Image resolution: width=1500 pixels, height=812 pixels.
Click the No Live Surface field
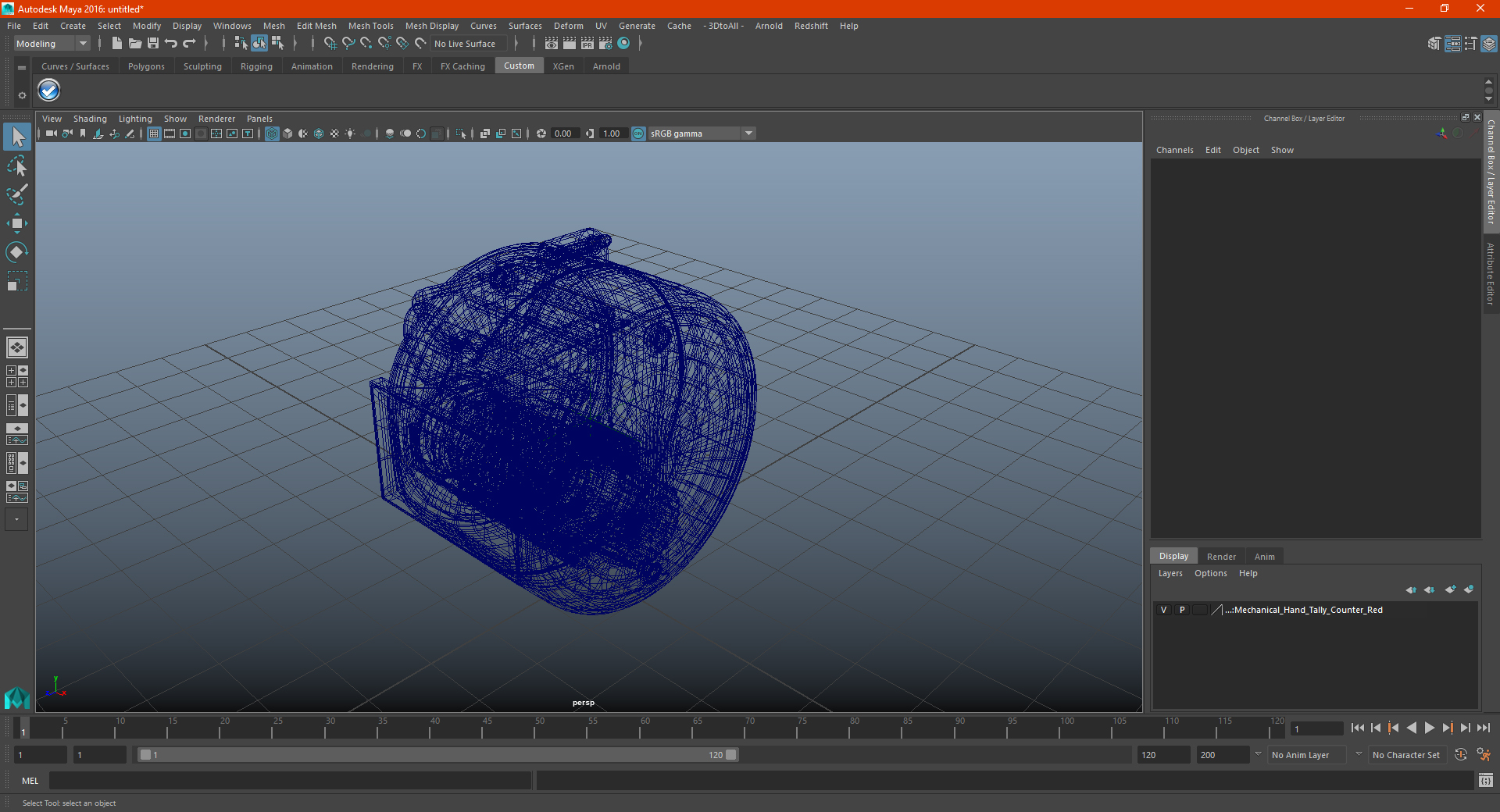(x=470, y=44)
